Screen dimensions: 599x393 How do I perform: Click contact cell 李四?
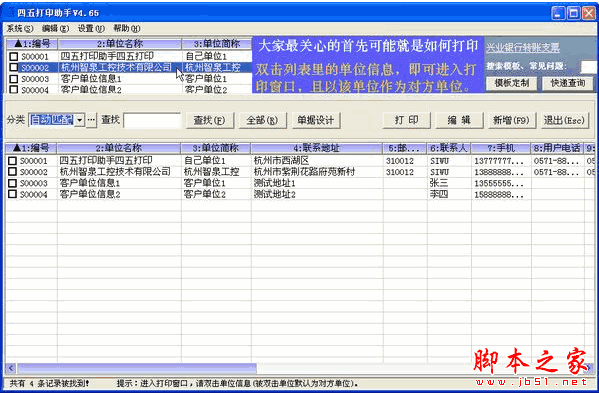(x=439, y=194)
